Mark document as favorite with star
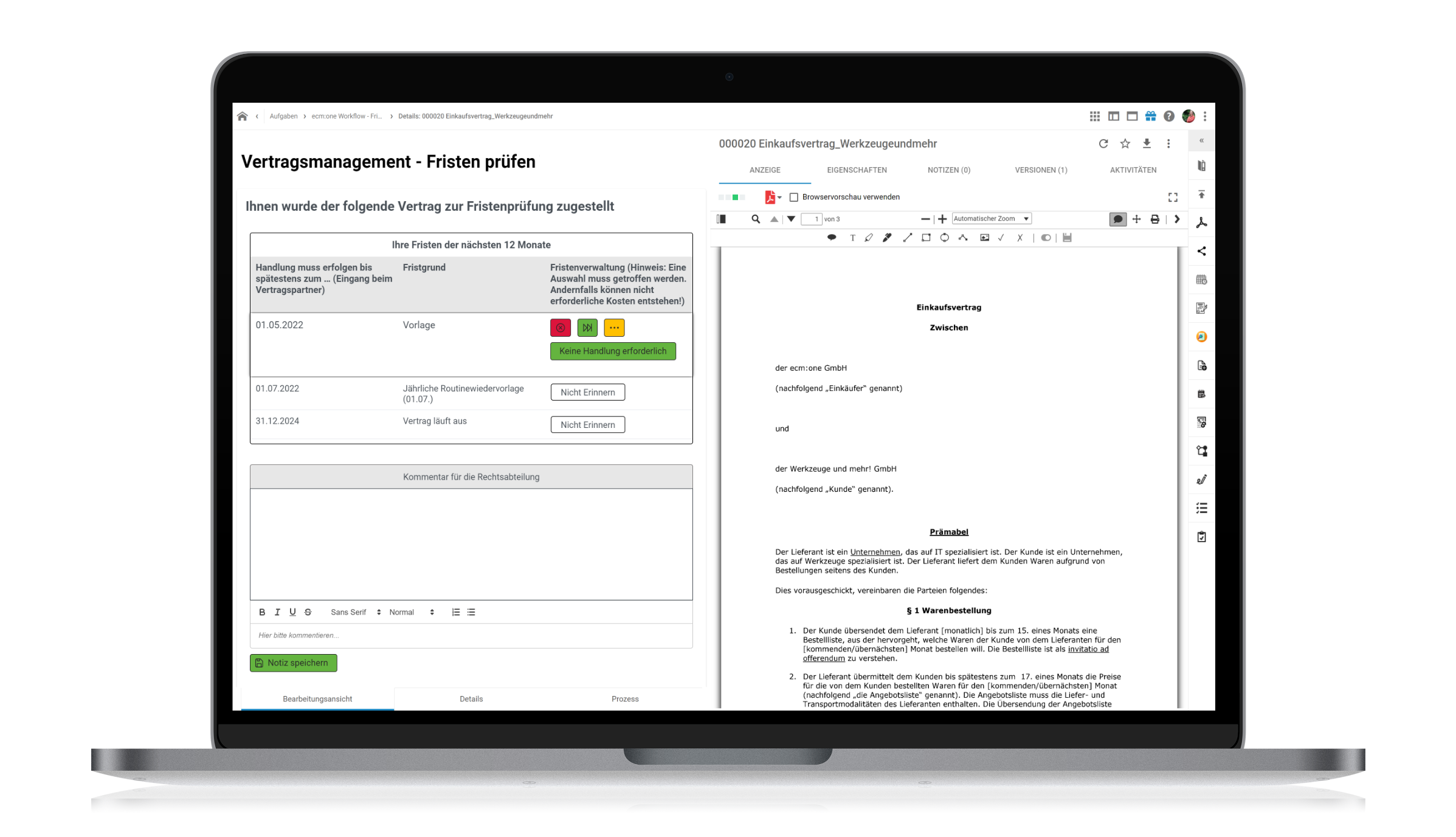The height and width of the screenshot is (837, 1456). pyautogui.click(x=1125, y=143)
